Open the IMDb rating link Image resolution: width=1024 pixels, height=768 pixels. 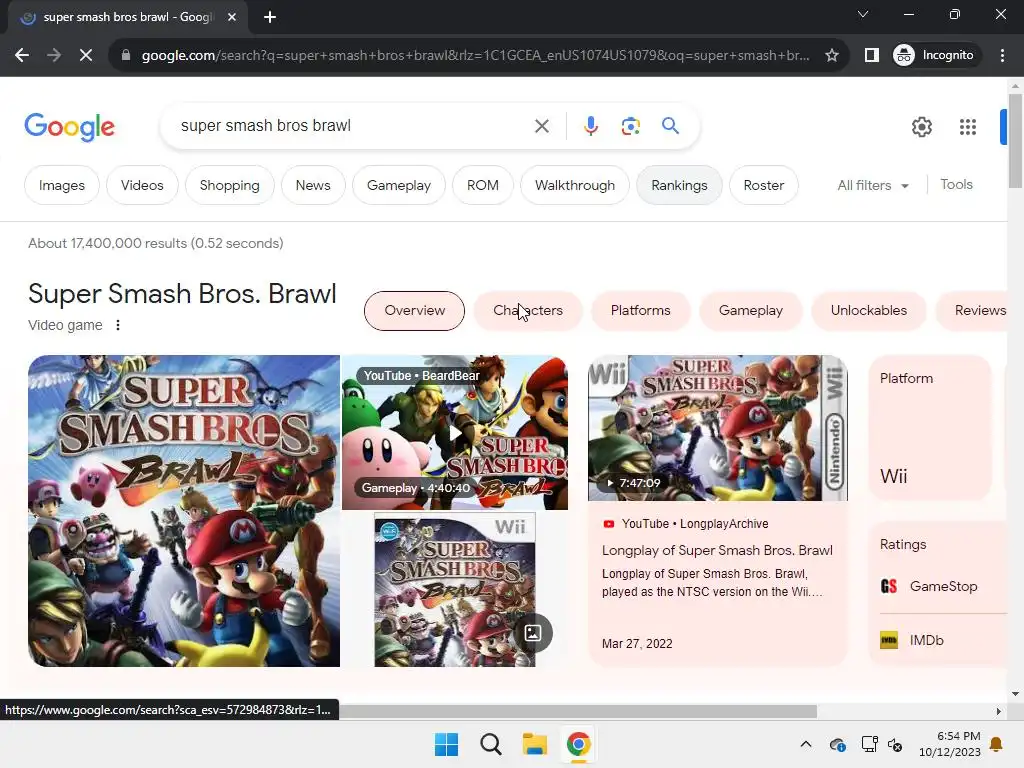point(943,641)
